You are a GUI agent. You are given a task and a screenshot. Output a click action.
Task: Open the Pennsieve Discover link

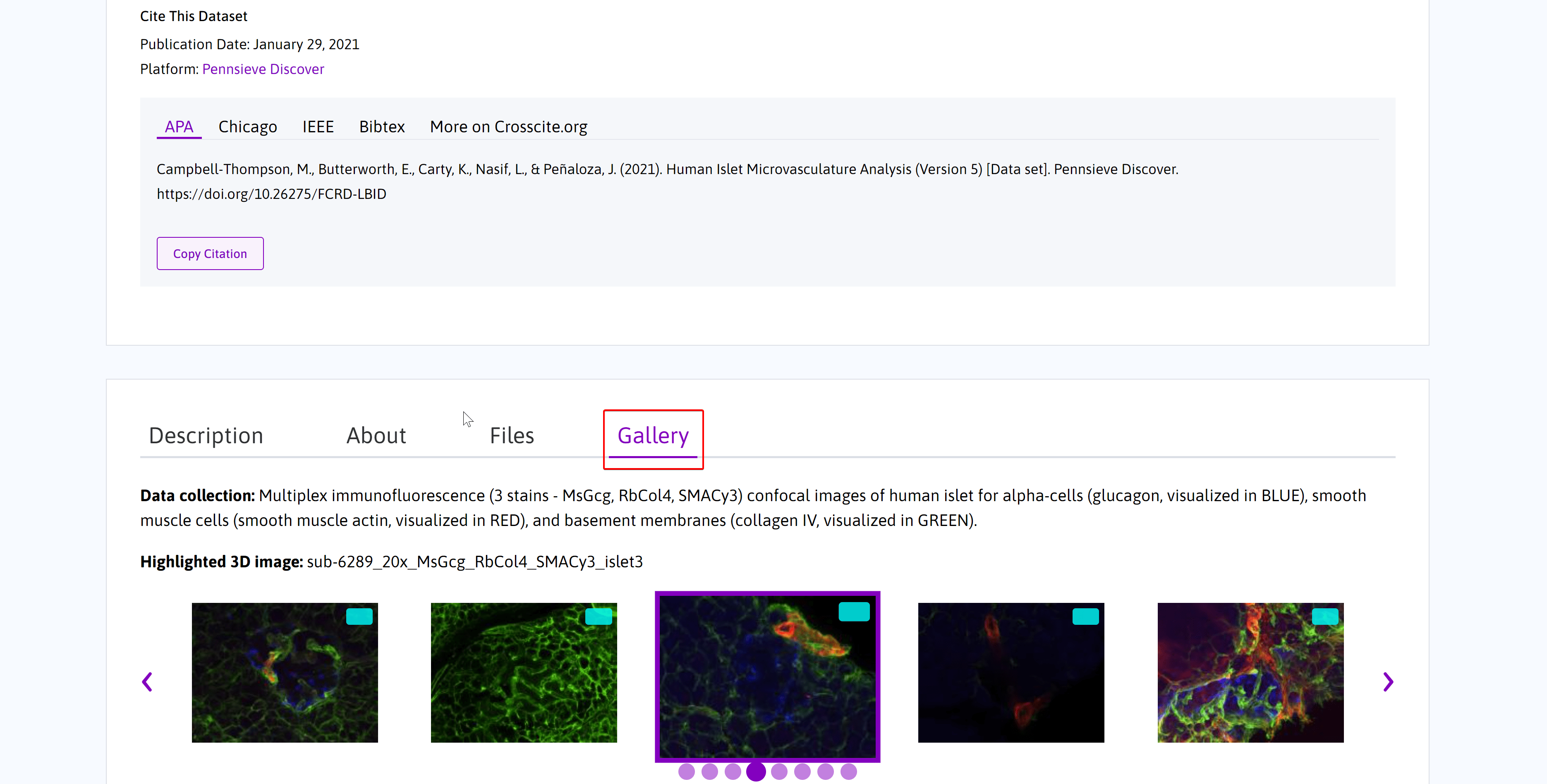[x=263, y=69]
